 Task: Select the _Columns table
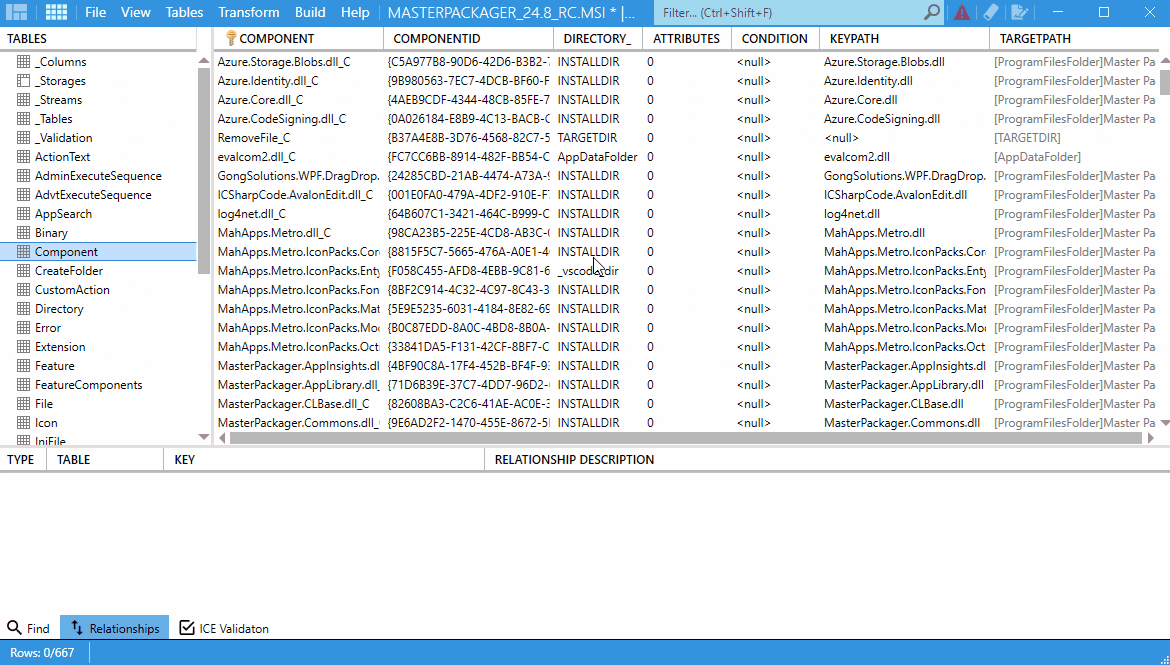click(60, 62)
